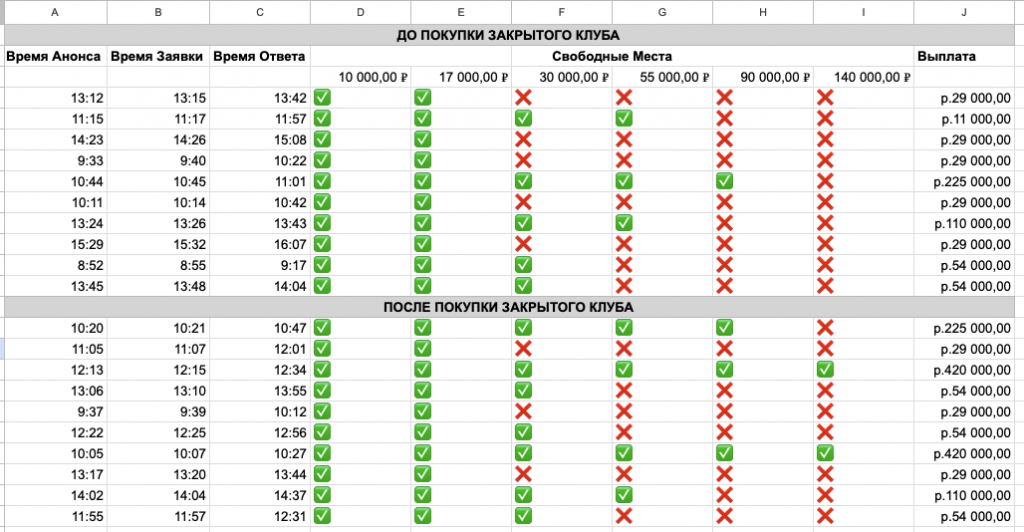Select the 55 000,00 ₽ red cross in the 13:45 row
Image resolution: width=1024 pixels, height=532 pixels.
coord(624,286)
